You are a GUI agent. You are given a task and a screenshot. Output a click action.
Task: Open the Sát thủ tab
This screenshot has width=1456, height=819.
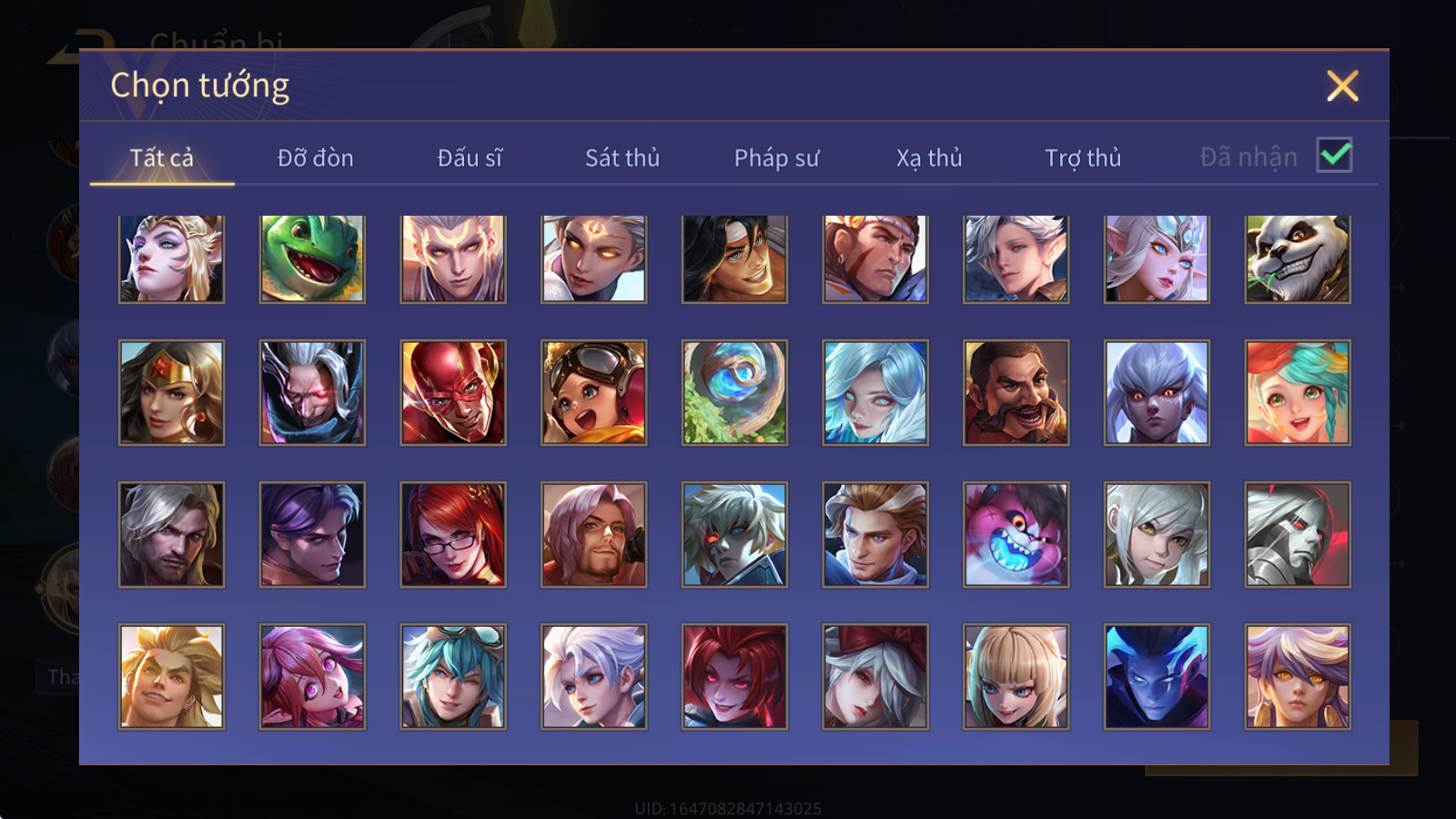point(622,158)
